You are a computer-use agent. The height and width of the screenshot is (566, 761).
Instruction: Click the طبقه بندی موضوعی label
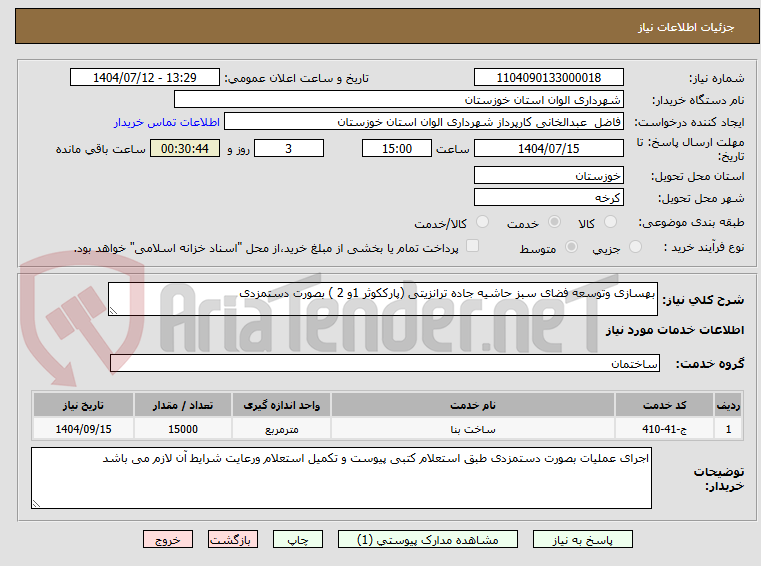tap(691, 222)
